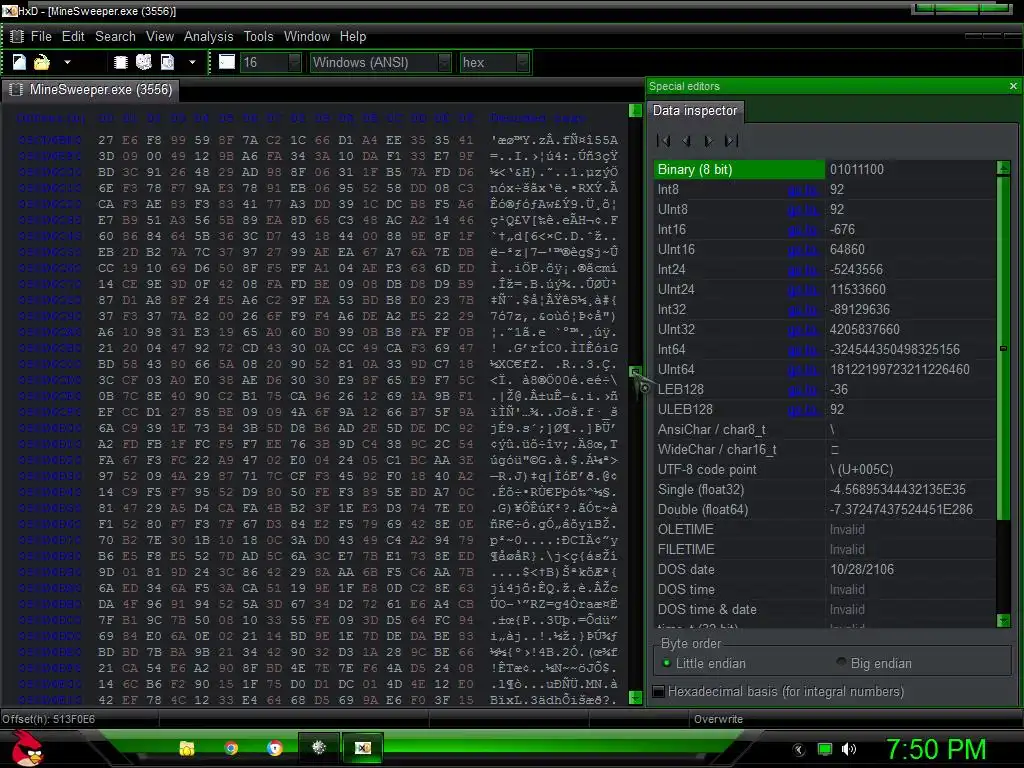
Task: Click the volume speaker tray icon
Action: click(x=849, y=749)
